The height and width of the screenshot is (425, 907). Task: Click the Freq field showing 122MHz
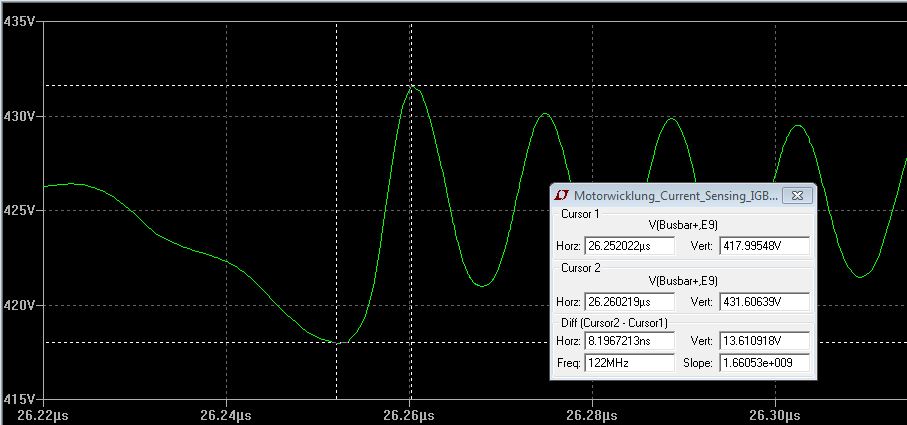(629, 363)
